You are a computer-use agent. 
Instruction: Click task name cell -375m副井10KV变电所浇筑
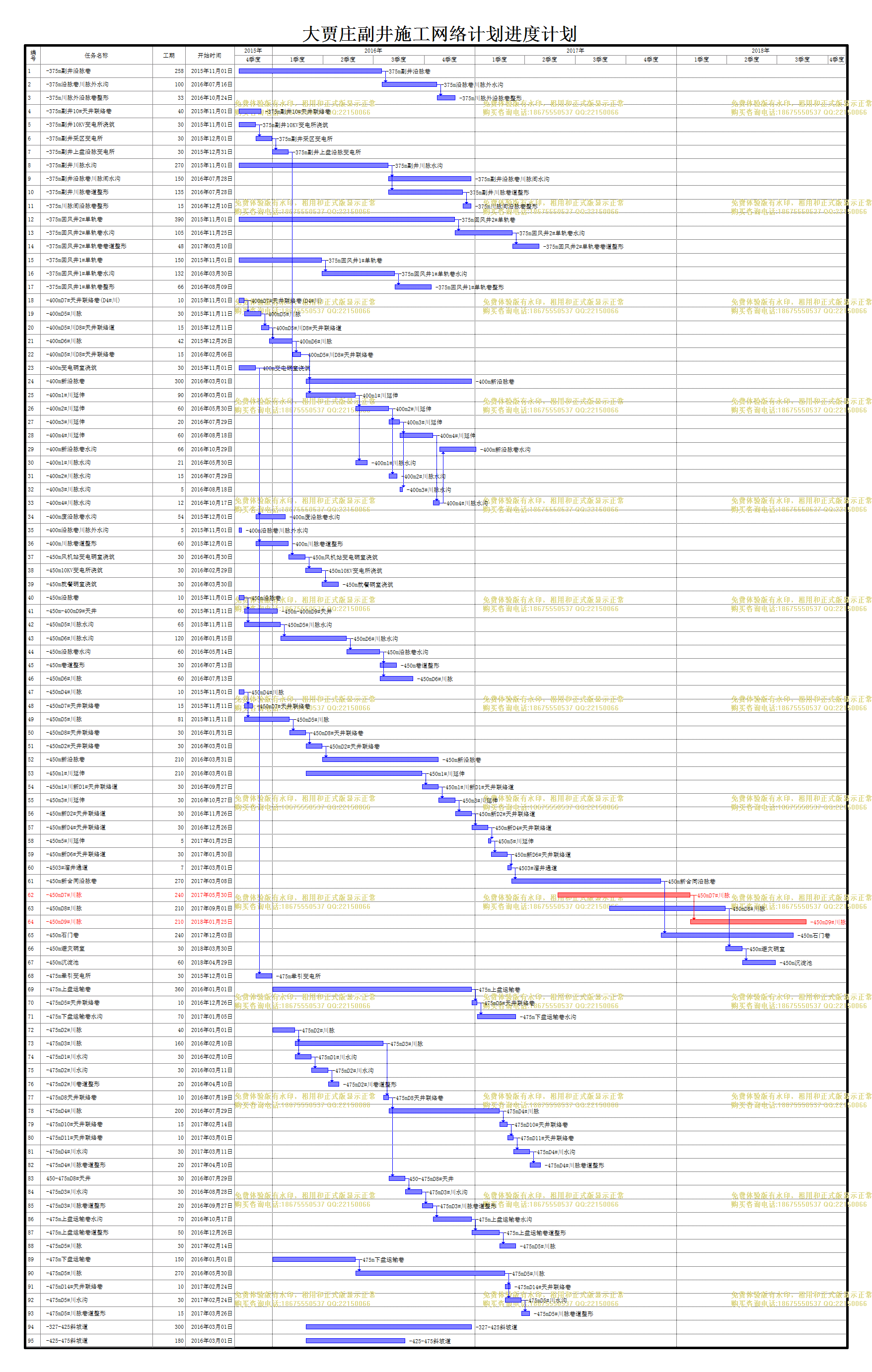pos(96,125)
